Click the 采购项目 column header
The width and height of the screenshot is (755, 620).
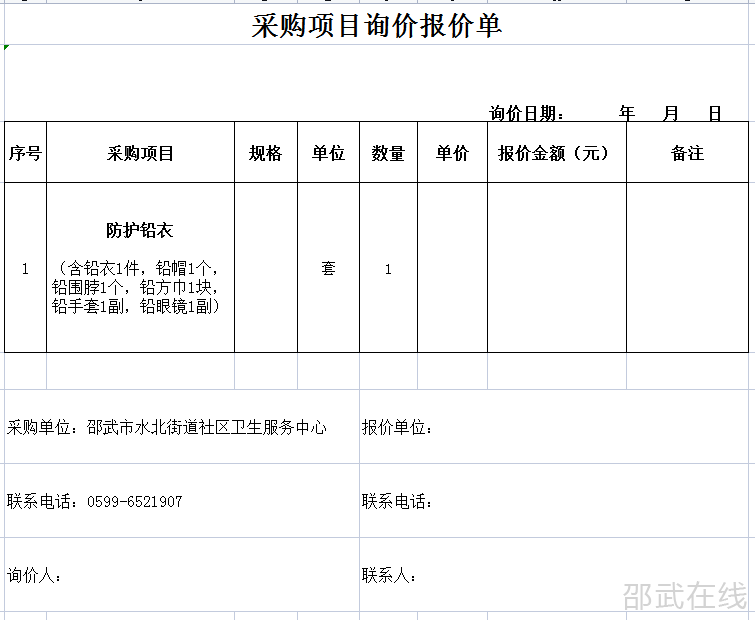point(140,153)
